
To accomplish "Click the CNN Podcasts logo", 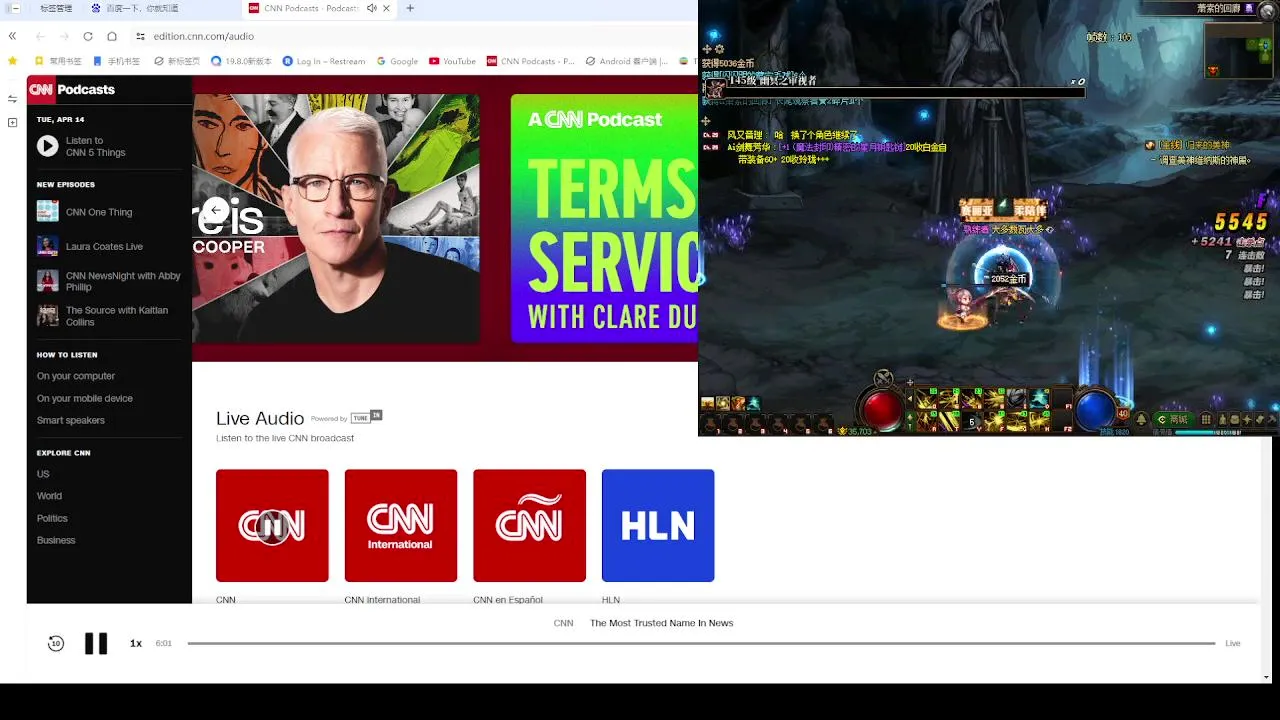I will tap(71, 89).
